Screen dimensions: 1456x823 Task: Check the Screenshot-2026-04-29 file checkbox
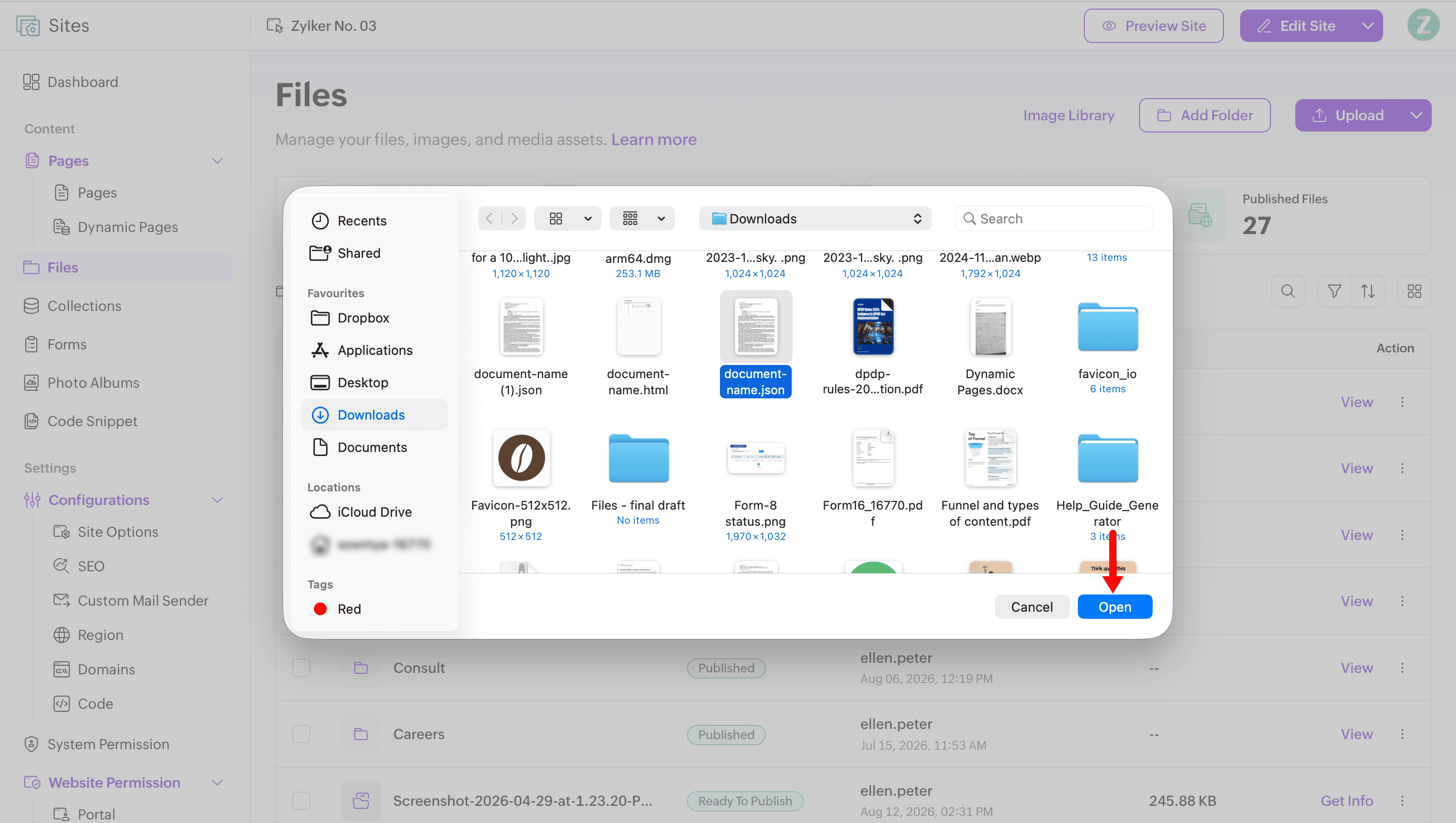click(301, 800)
